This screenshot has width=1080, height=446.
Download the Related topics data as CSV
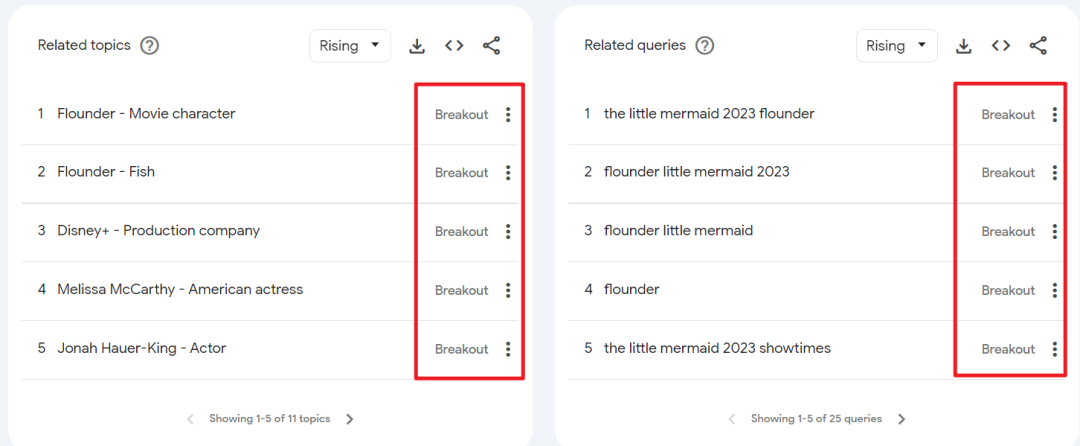417,46
